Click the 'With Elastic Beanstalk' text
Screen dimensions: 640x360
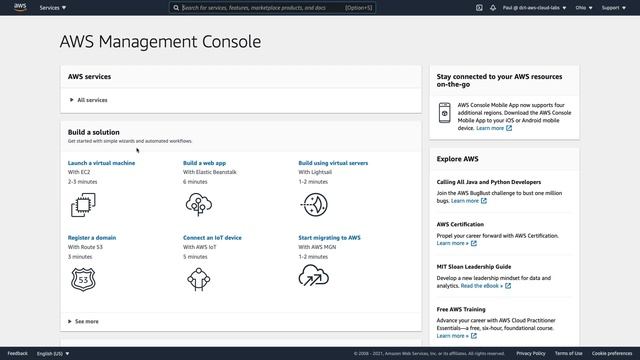point(209,172)
